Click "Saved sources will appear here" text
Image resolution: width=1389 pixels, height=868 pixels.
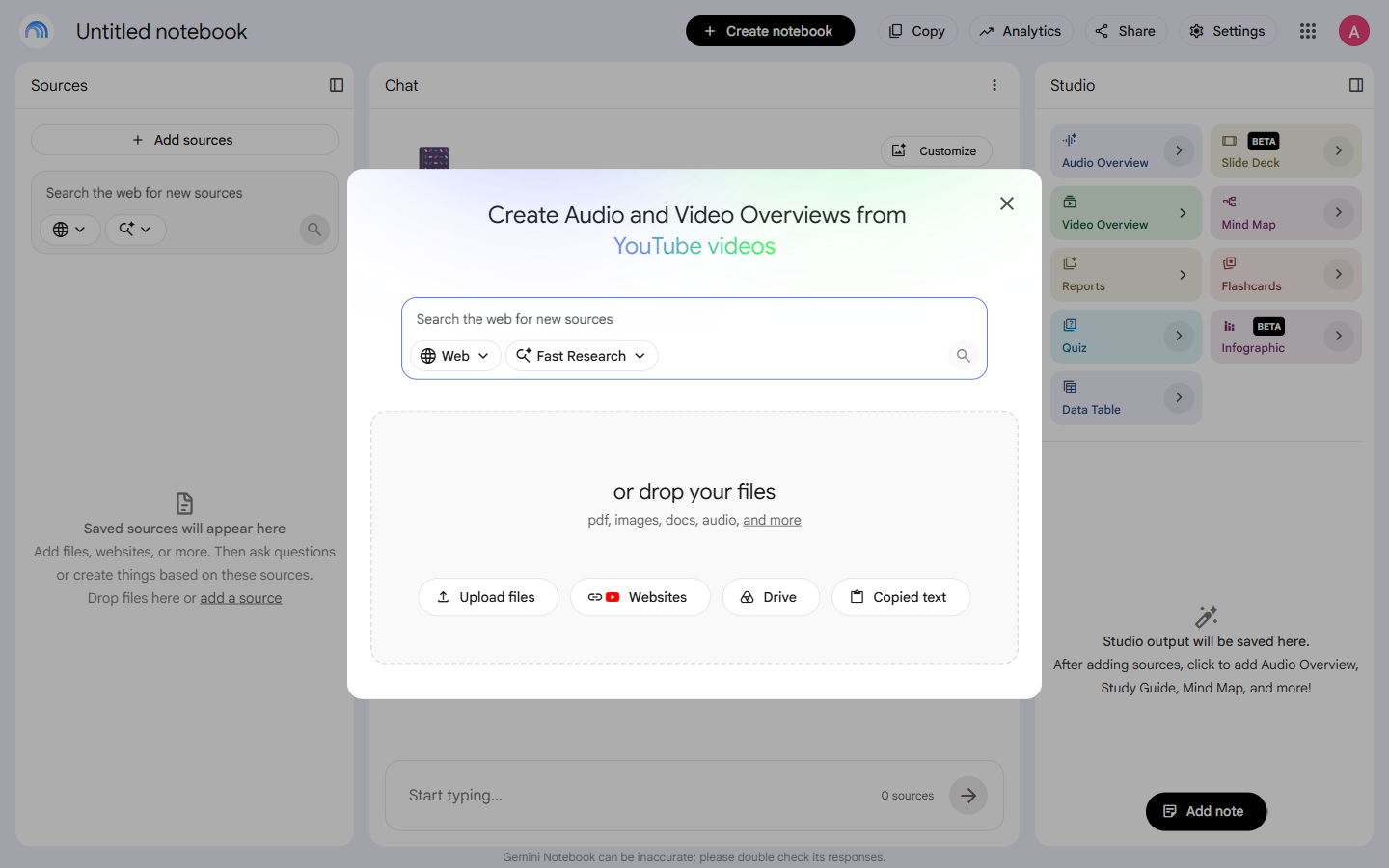click(x=184, y=529)
